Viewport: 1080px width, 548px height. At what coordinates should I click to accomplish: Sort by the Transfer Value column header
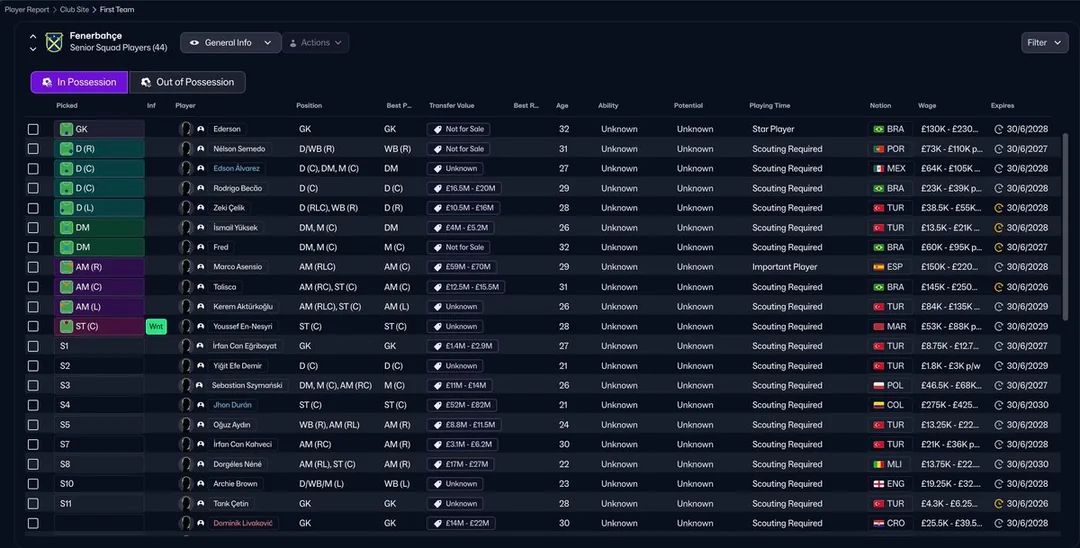(451, 105)
